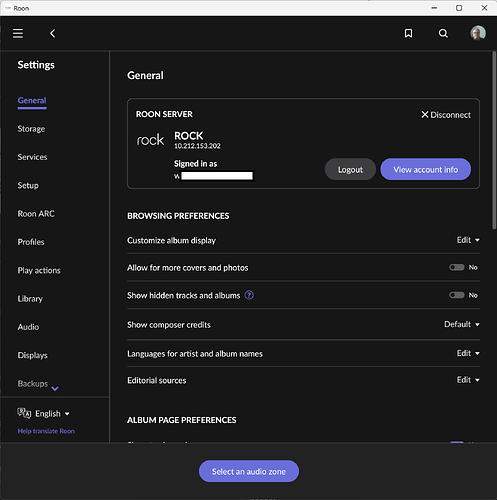Follow the Help translate Roon link
The image size is (497, 500).
pyautogui.click(x=46, y=431)
